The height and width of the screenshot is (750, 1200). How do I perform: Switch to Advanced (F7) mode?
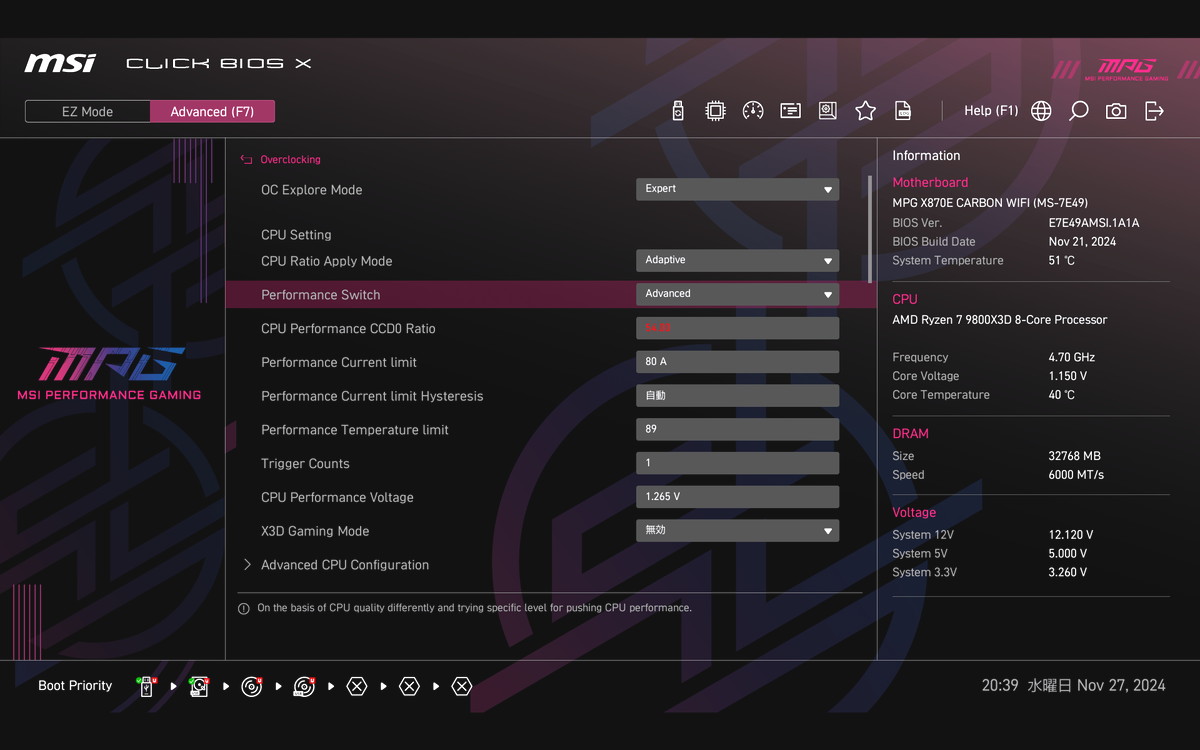pos(212,111)
